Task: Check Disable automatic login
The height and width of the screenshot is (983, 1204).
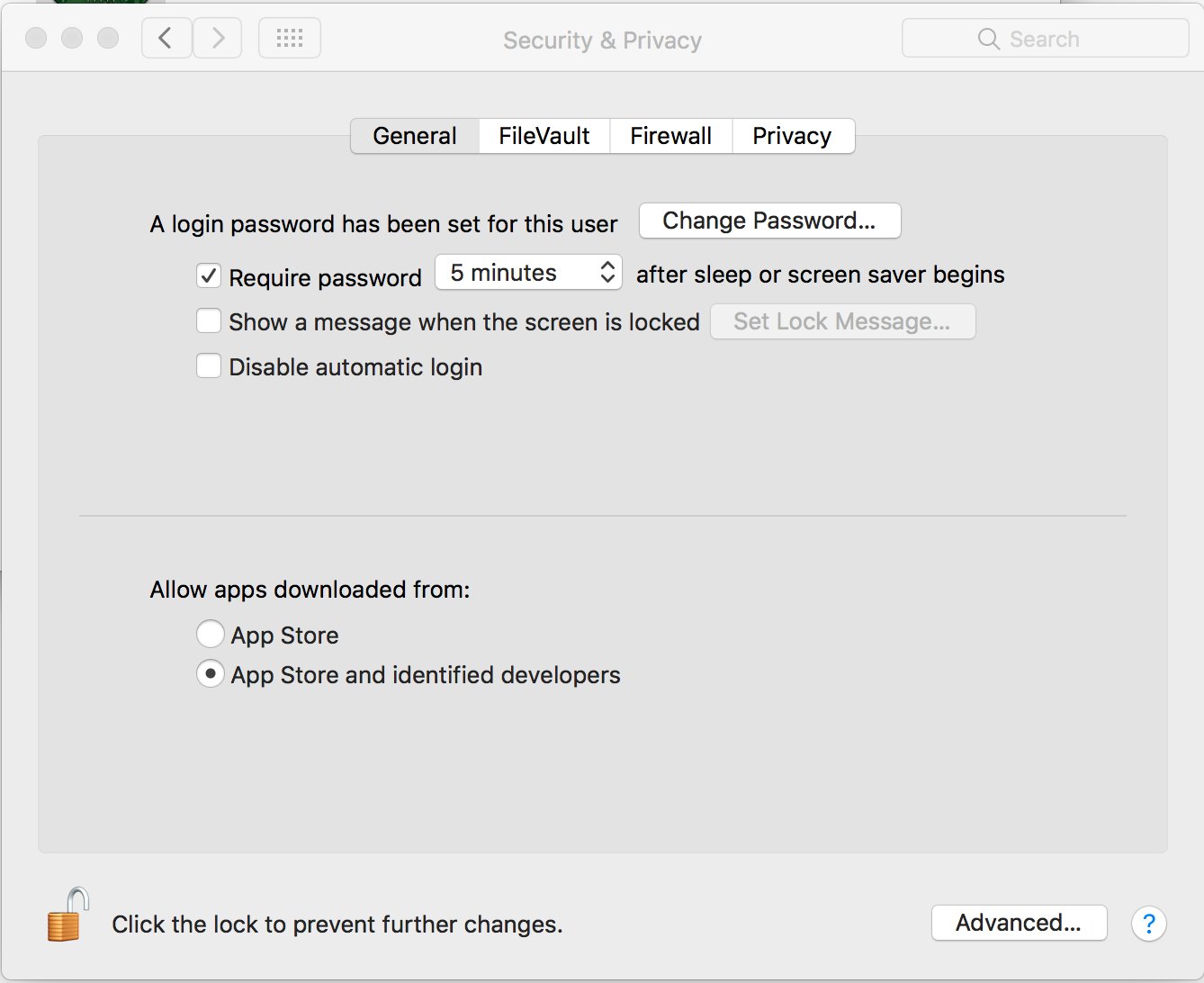Action: click(x=209, y=366)
